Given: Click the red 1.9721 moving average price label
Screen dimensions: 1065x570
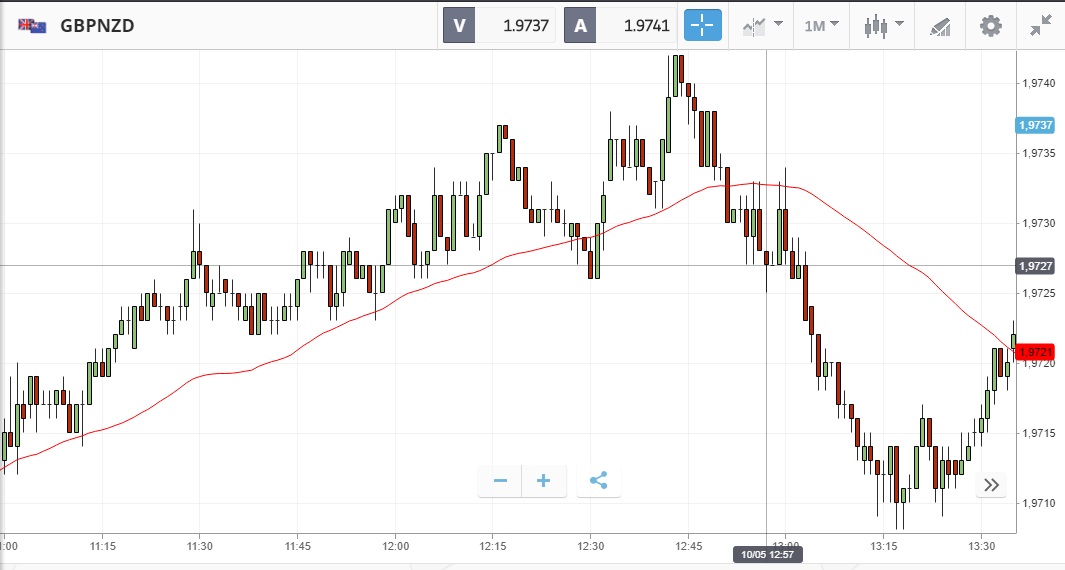Looking at the screenshot, I should [1035, 351].
